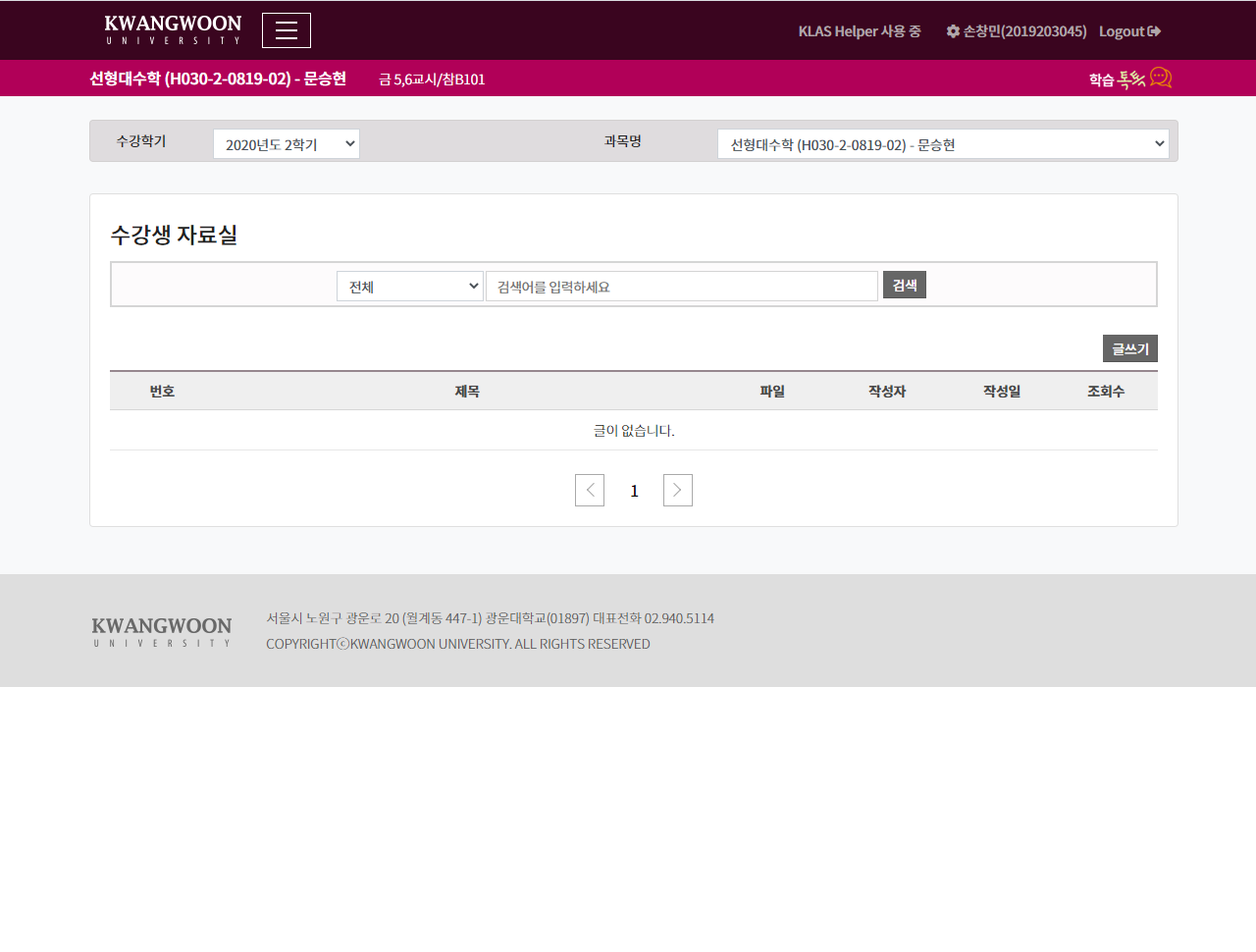This screenshot has height=952, width=1256.
Task: Click the 검색 search button
Action: [x=905, y=285]
